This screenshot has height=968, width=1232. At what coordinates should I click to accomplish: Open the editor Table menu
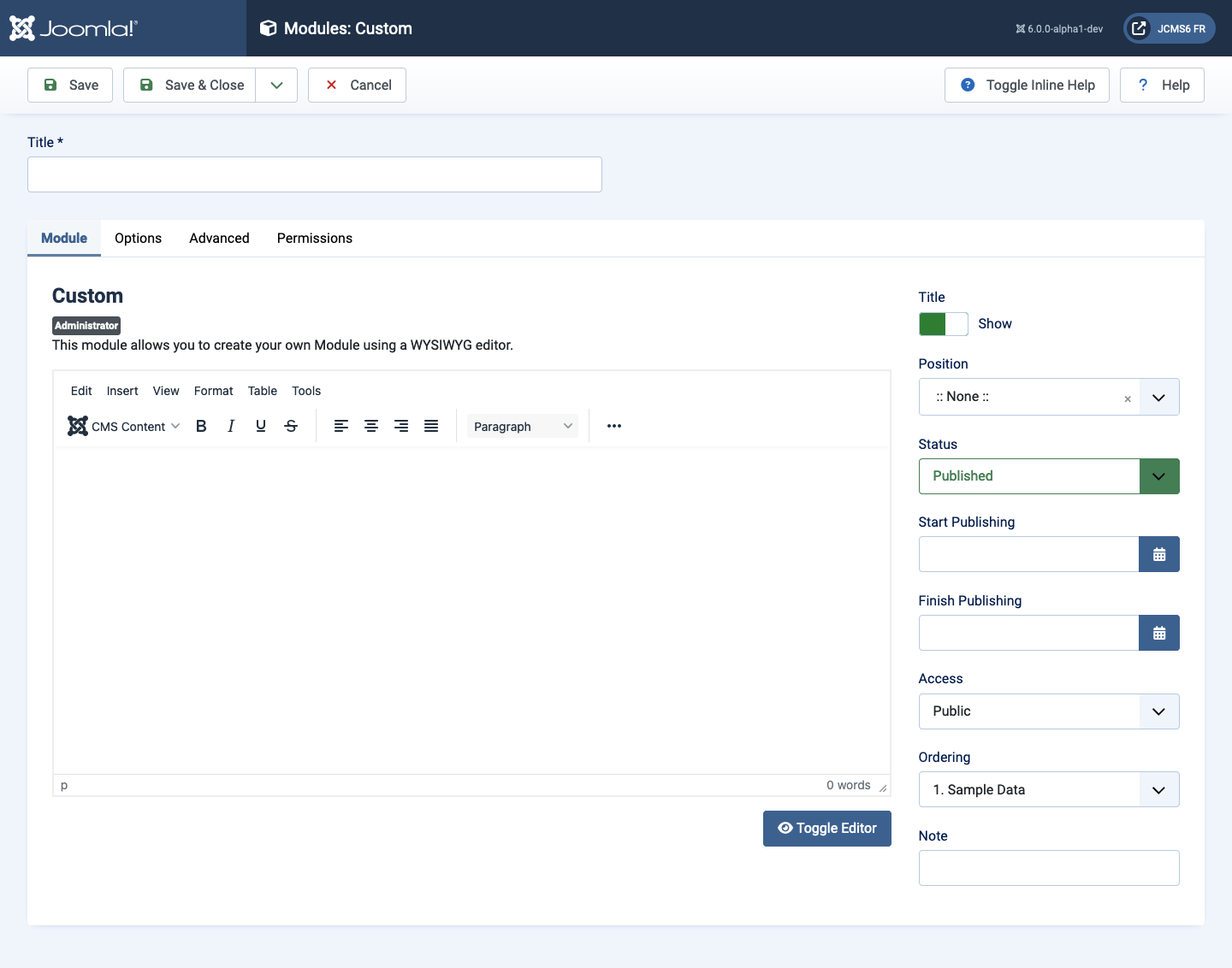(263, 391)
